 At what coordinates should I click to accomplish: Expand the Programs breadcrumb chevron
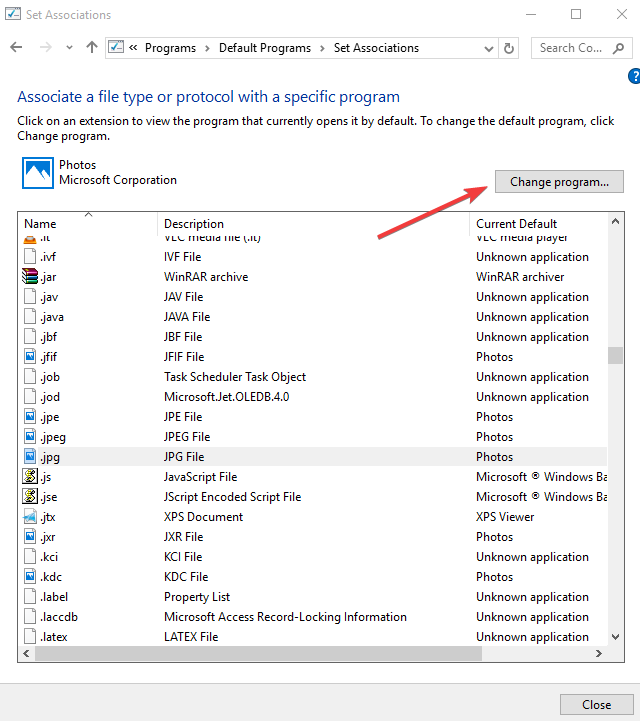pos(207,48)
